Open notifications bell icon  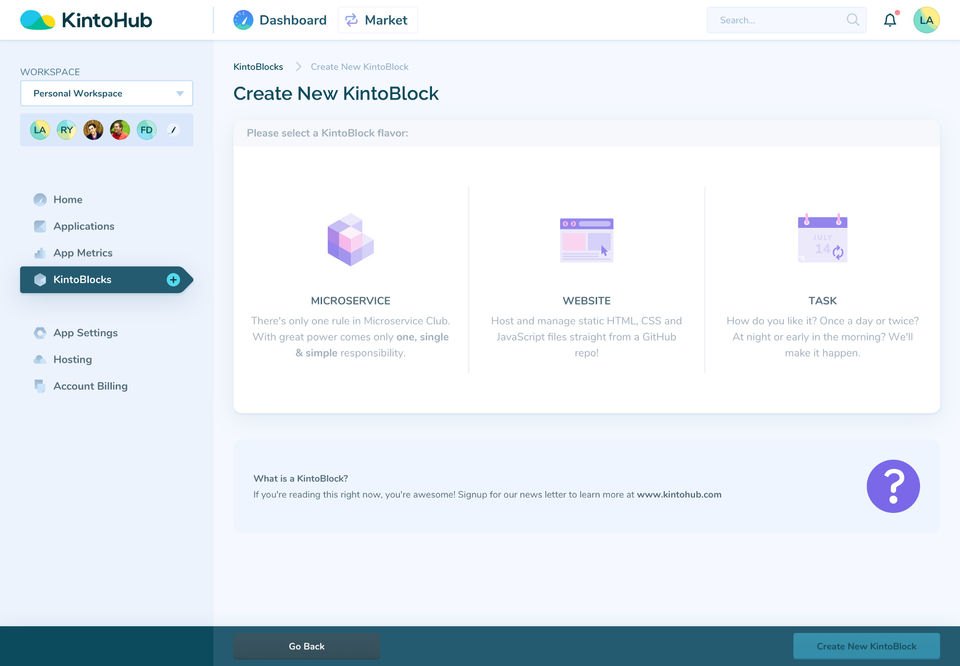890,20
